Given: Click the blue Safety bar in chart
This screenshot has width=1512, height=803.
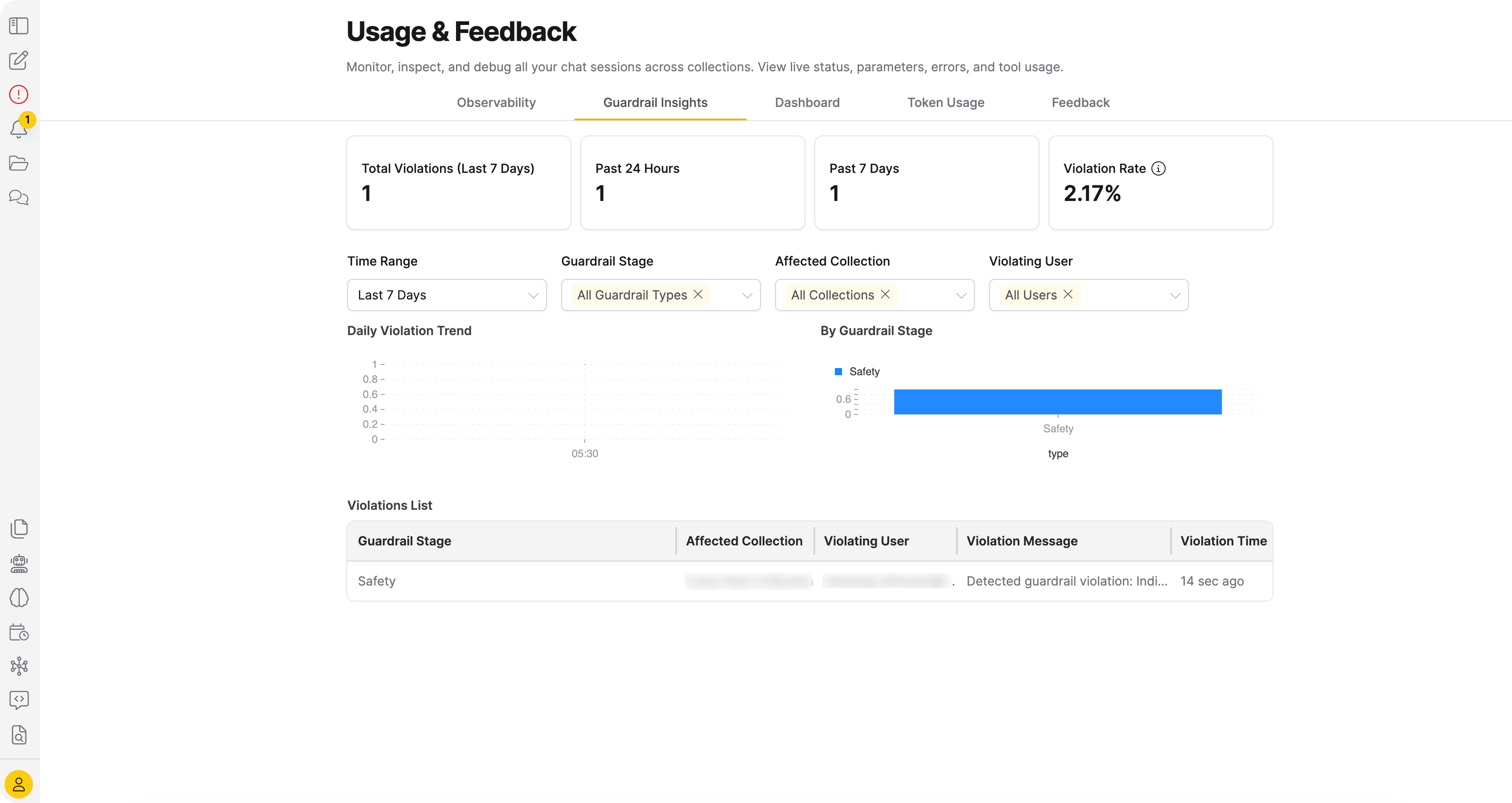Looking at the screenshot, I should pyautogui.click(x=1058, y=401).
